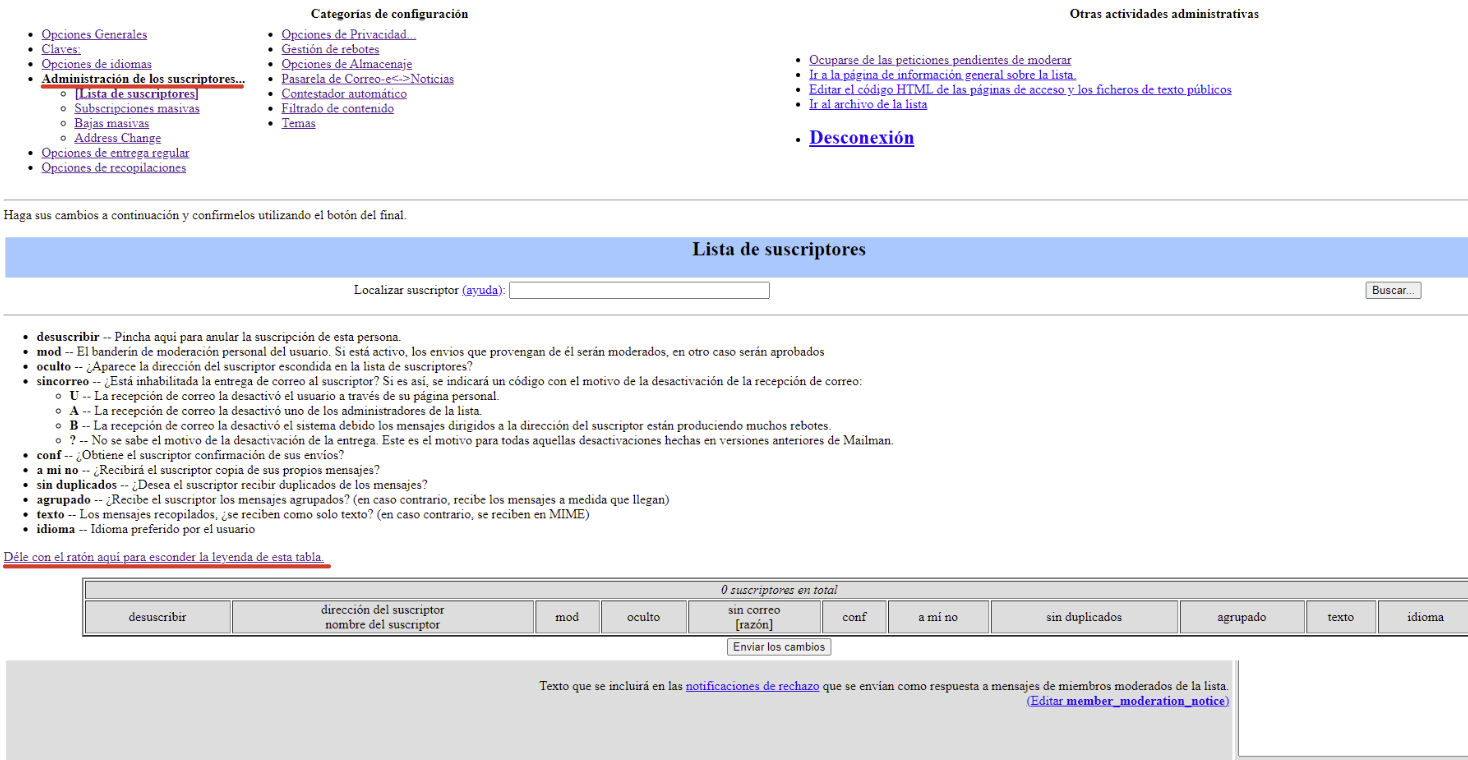Viewport: 1468px width, 760px height.
Task: Click the a mí no column header
Action: [938, 617]
